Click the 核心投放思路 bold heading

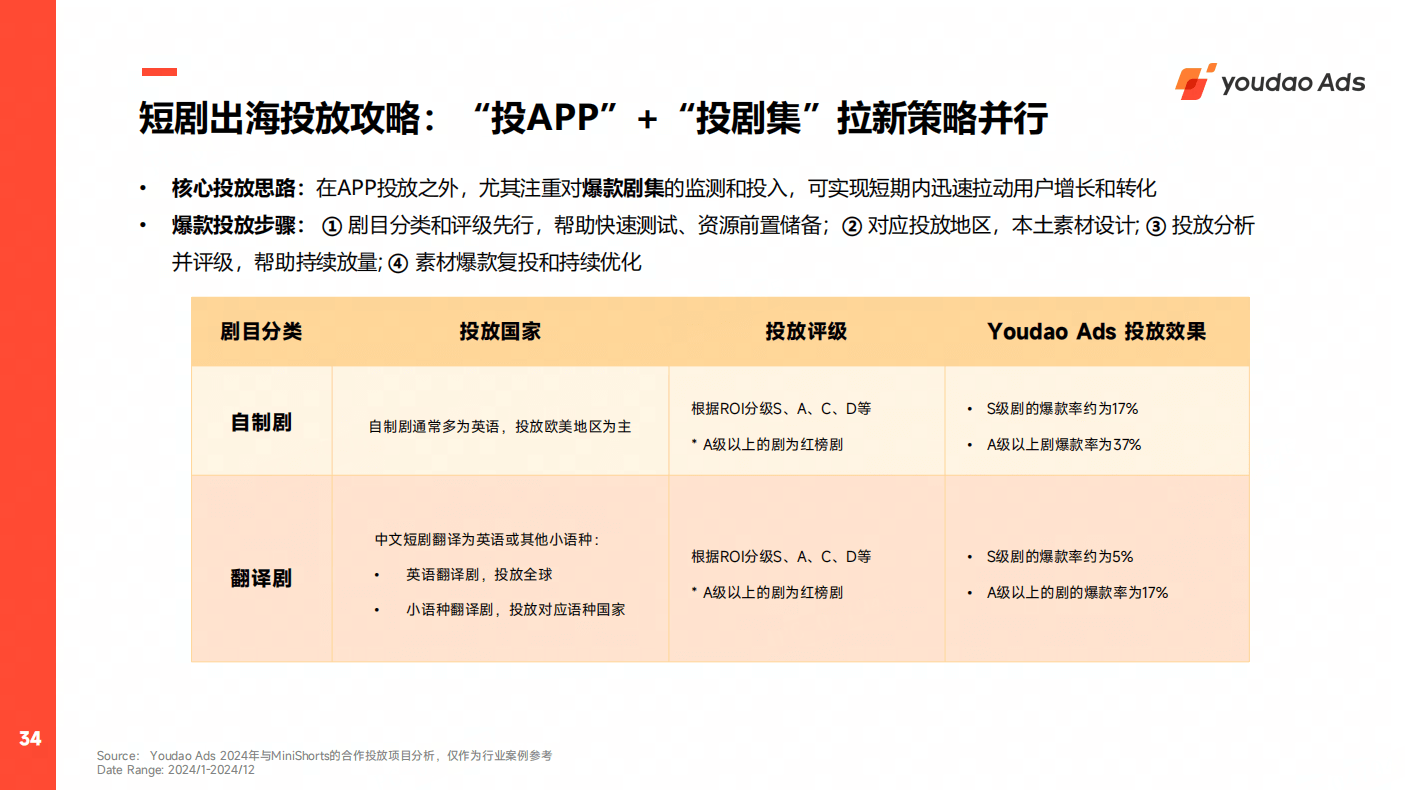[237, 189]
